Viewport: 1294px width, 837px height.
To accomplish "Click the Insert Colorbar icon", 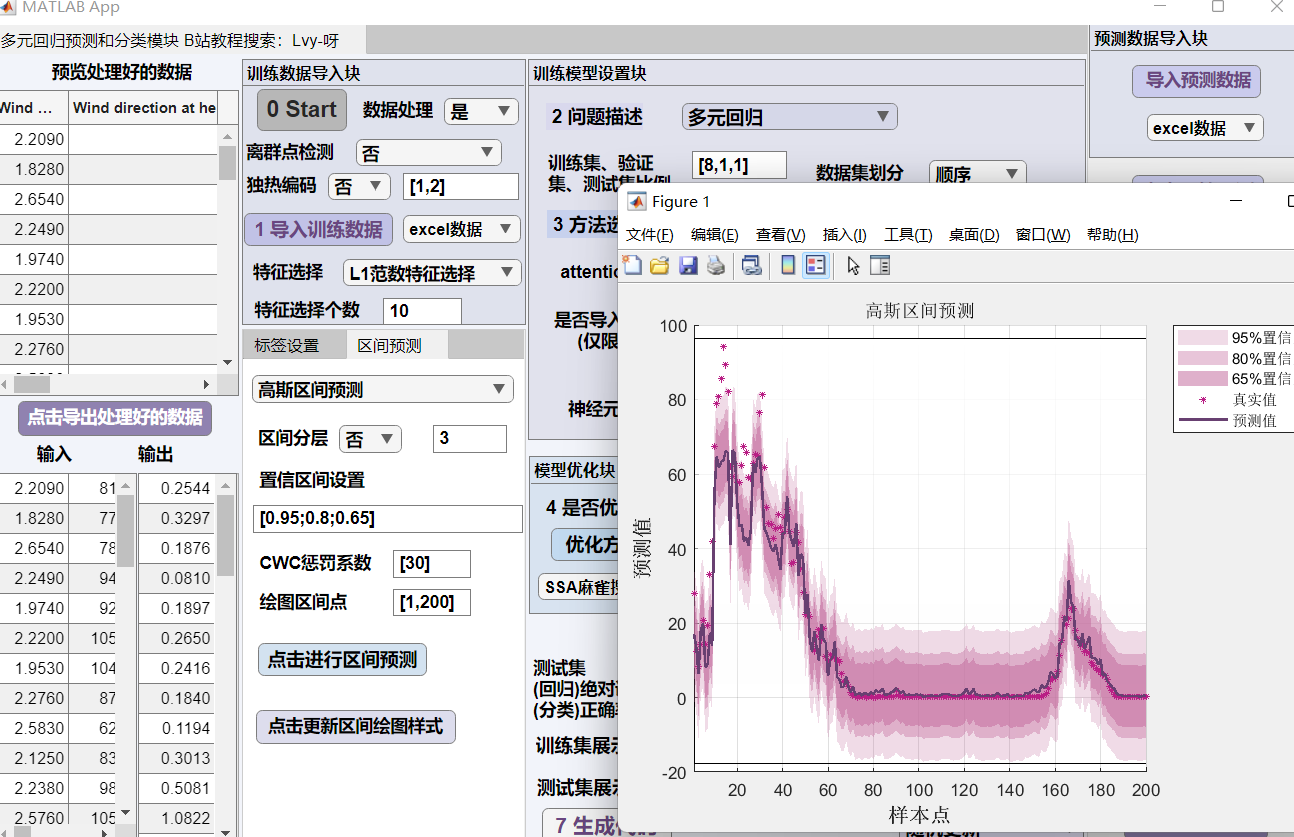I will 788,265.
